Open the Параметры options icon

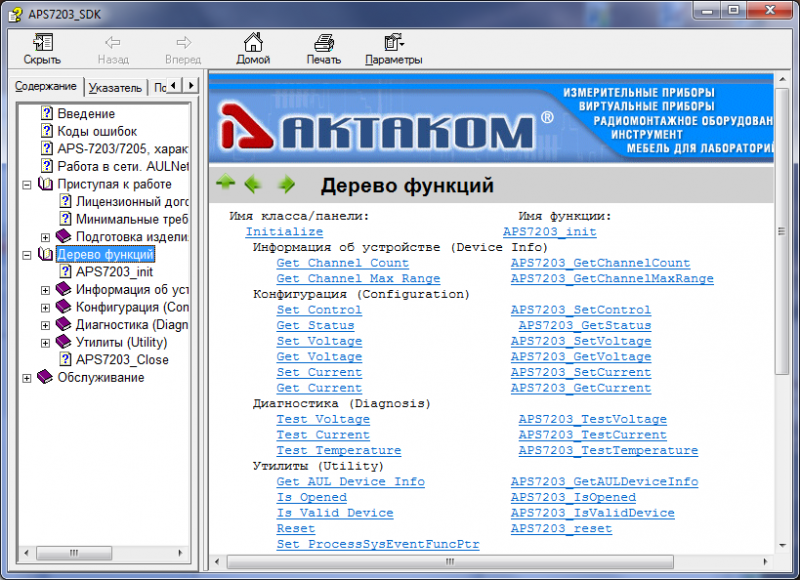393,42
